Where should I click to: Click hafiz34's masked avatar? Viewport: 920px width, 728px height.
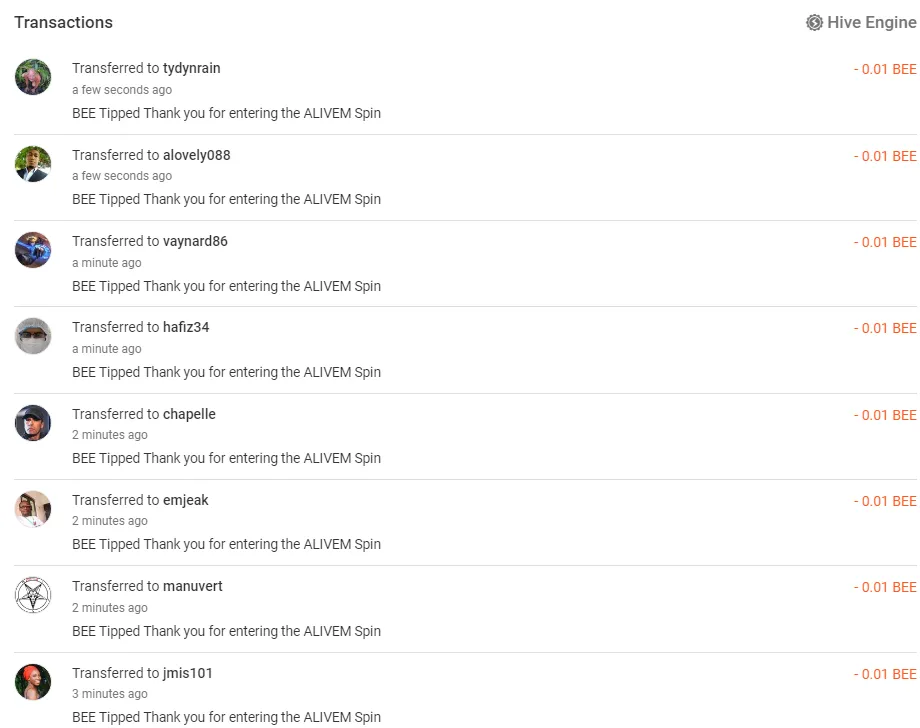pos(33,336)
